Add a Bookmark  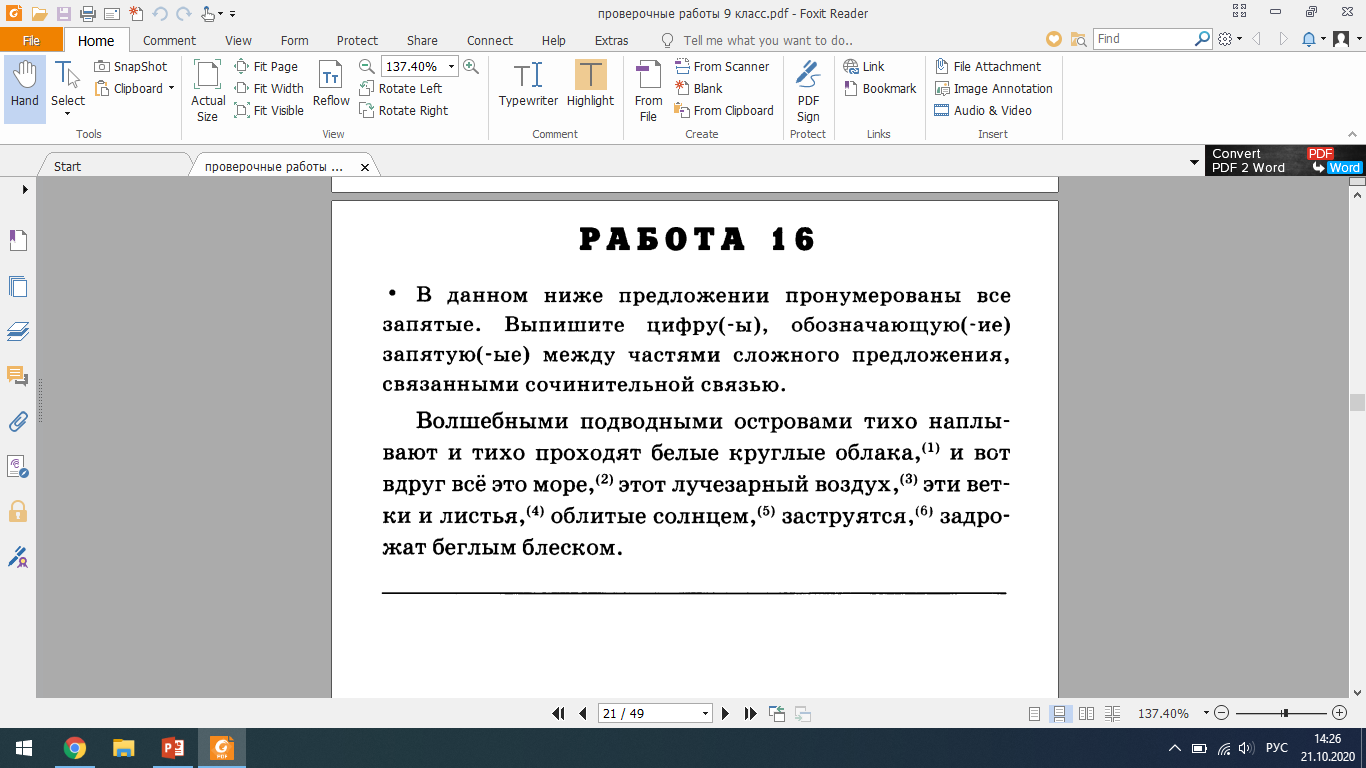tap(880, 88)
